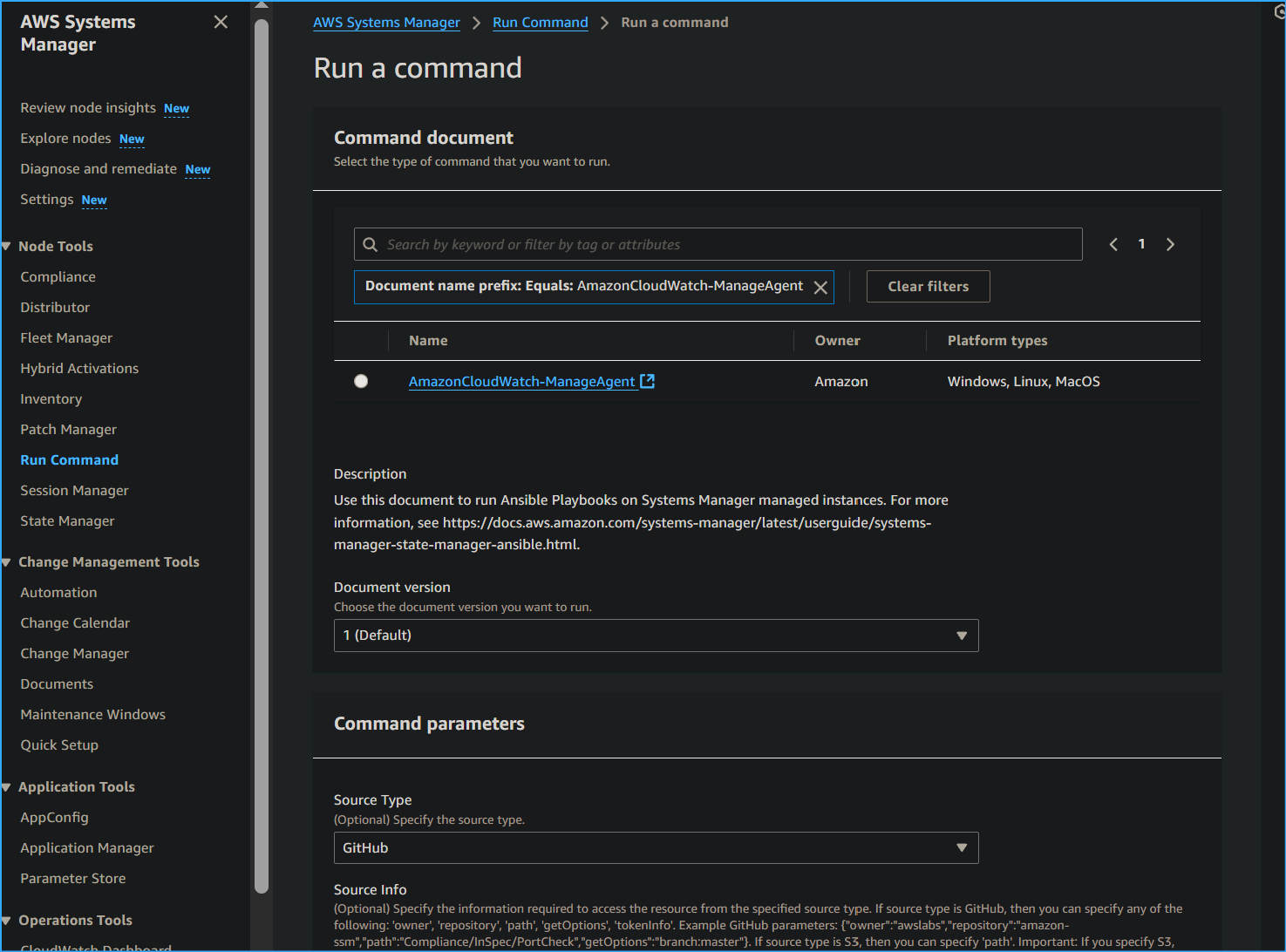The image size is (1286, 952).
Task: Open the AmazonCloudWatch-ManageAgent document name link
Action: pos(521,380)
